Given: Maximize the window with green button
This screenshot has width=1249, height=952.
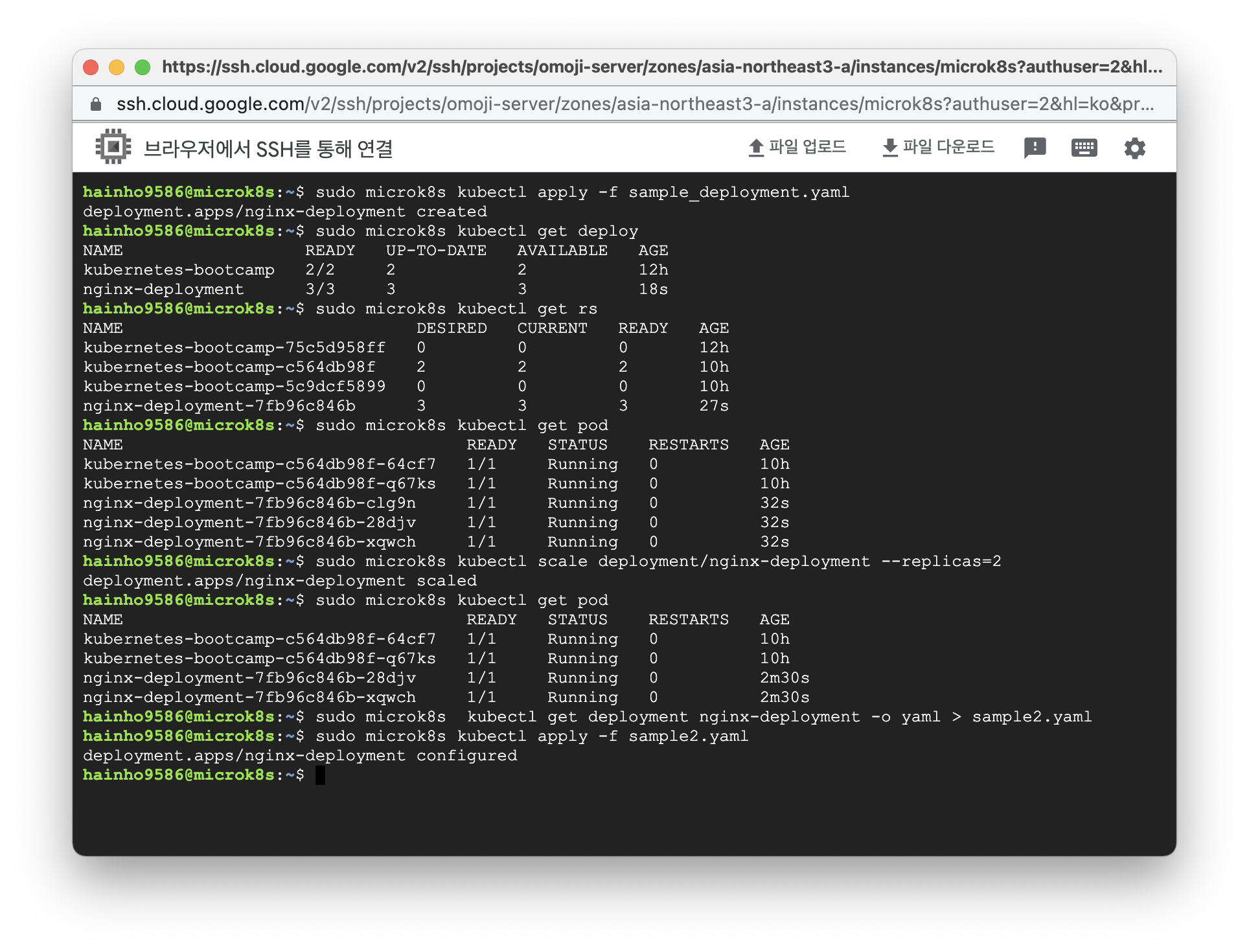Looking at the screenshot, I should tap(143, 67).
